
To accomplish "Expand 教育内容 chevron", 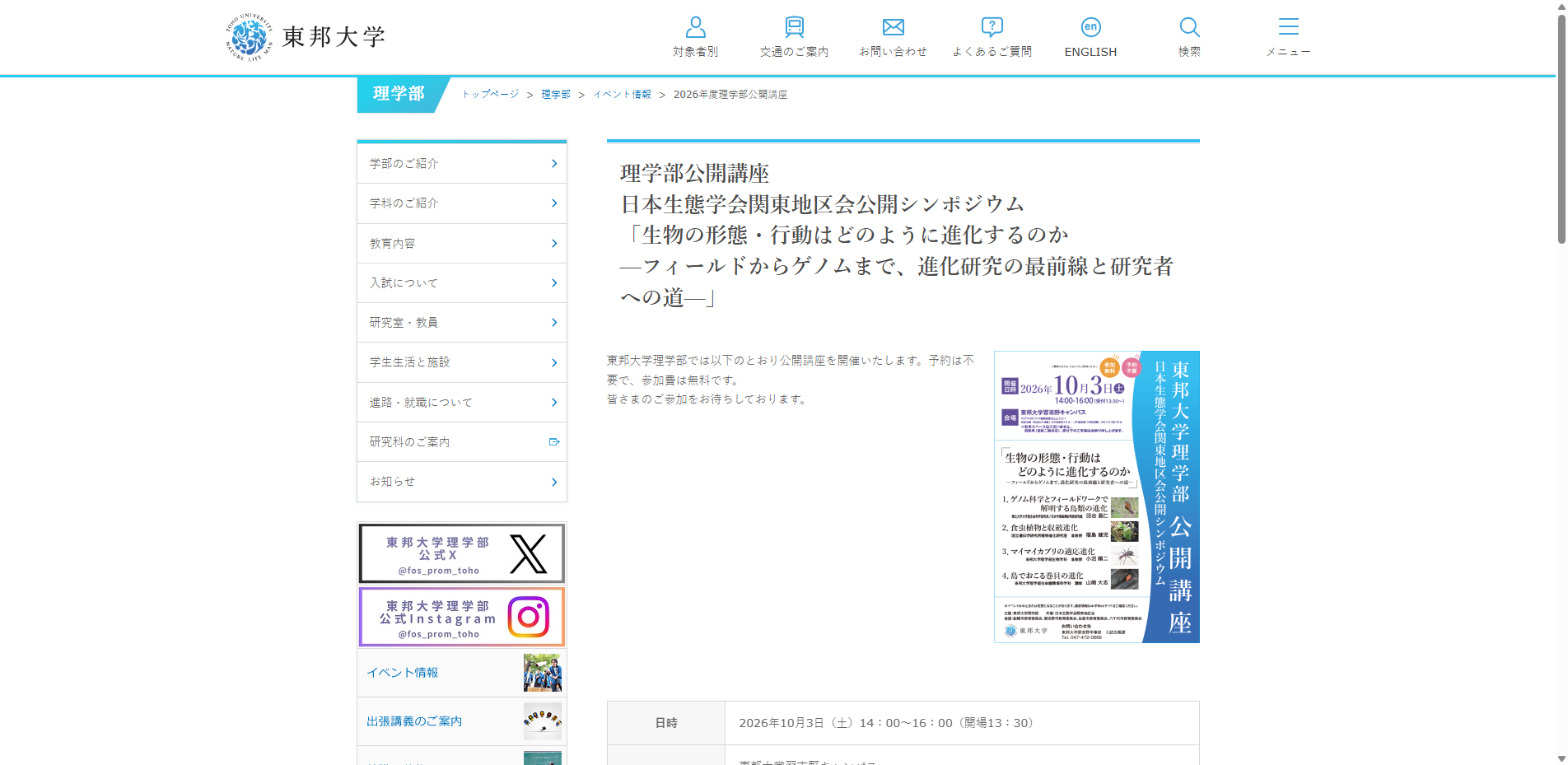I will pos(554,244).
